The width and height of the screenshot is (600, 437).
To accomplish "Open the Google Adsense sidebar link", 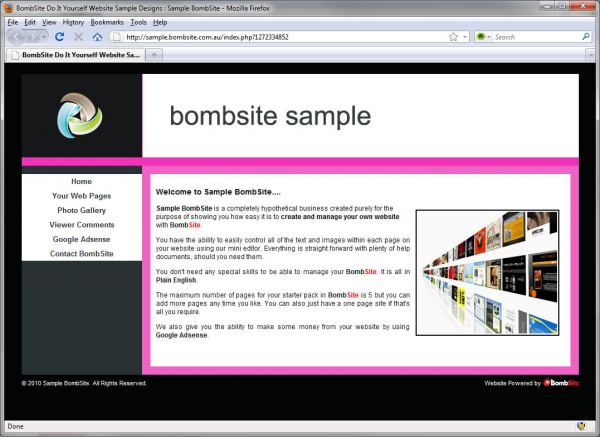I will (82, 239).
